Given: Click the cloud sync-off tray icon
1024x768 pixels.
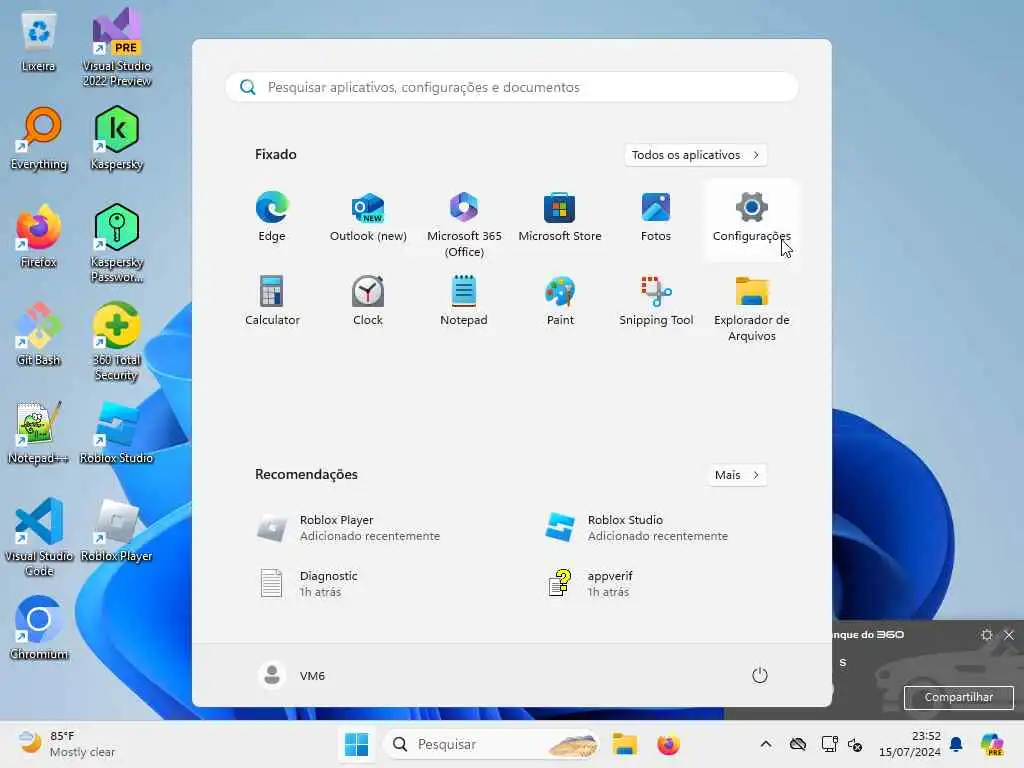Looking at the screenshot, I should click(x=797, y=744).
